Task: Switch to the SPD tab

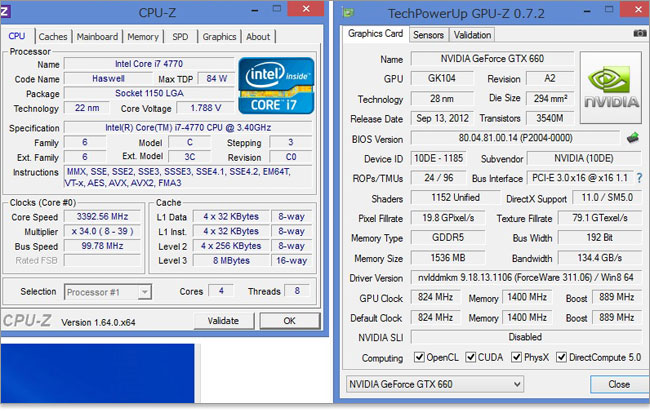Action: coord(180,37)
